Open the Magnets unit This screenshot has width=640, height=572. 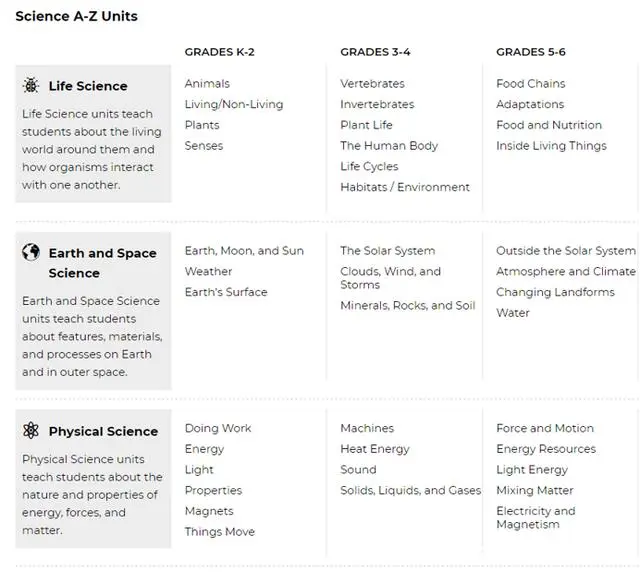(x=209, y=511)
